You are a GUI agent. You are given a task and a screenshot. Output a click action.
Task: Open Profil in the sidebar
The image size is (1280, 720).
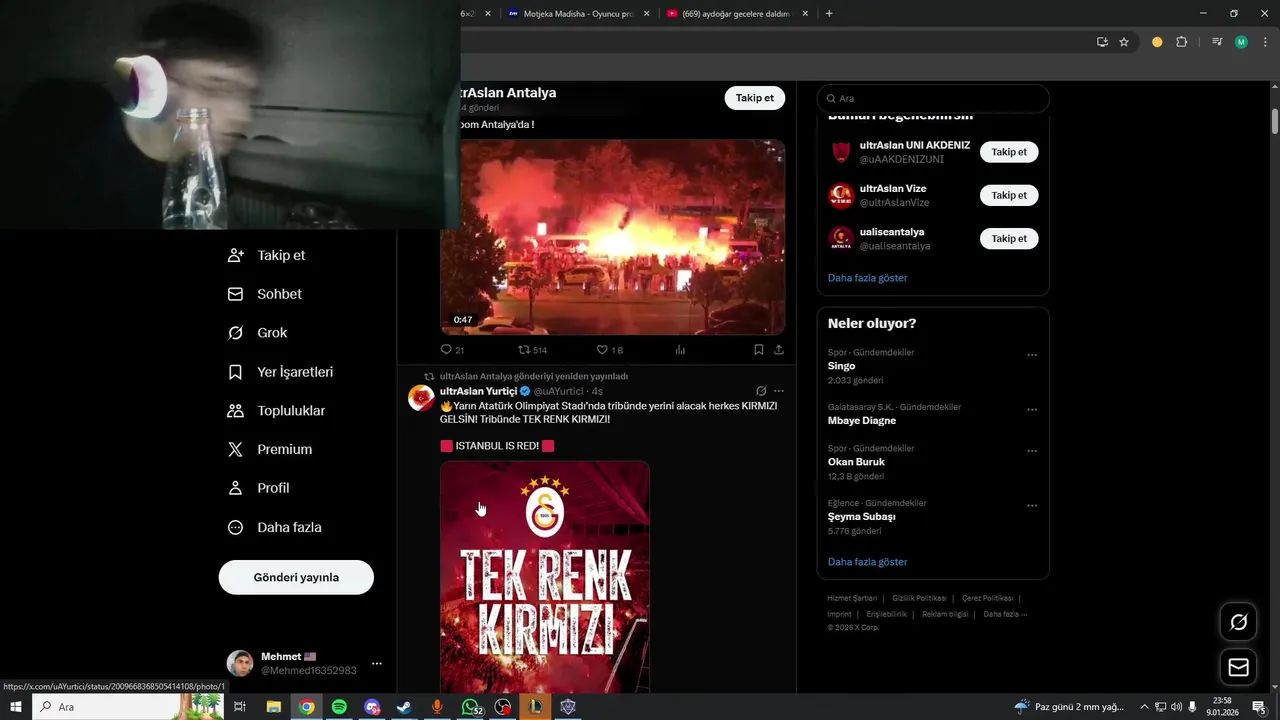click(259, 488)
